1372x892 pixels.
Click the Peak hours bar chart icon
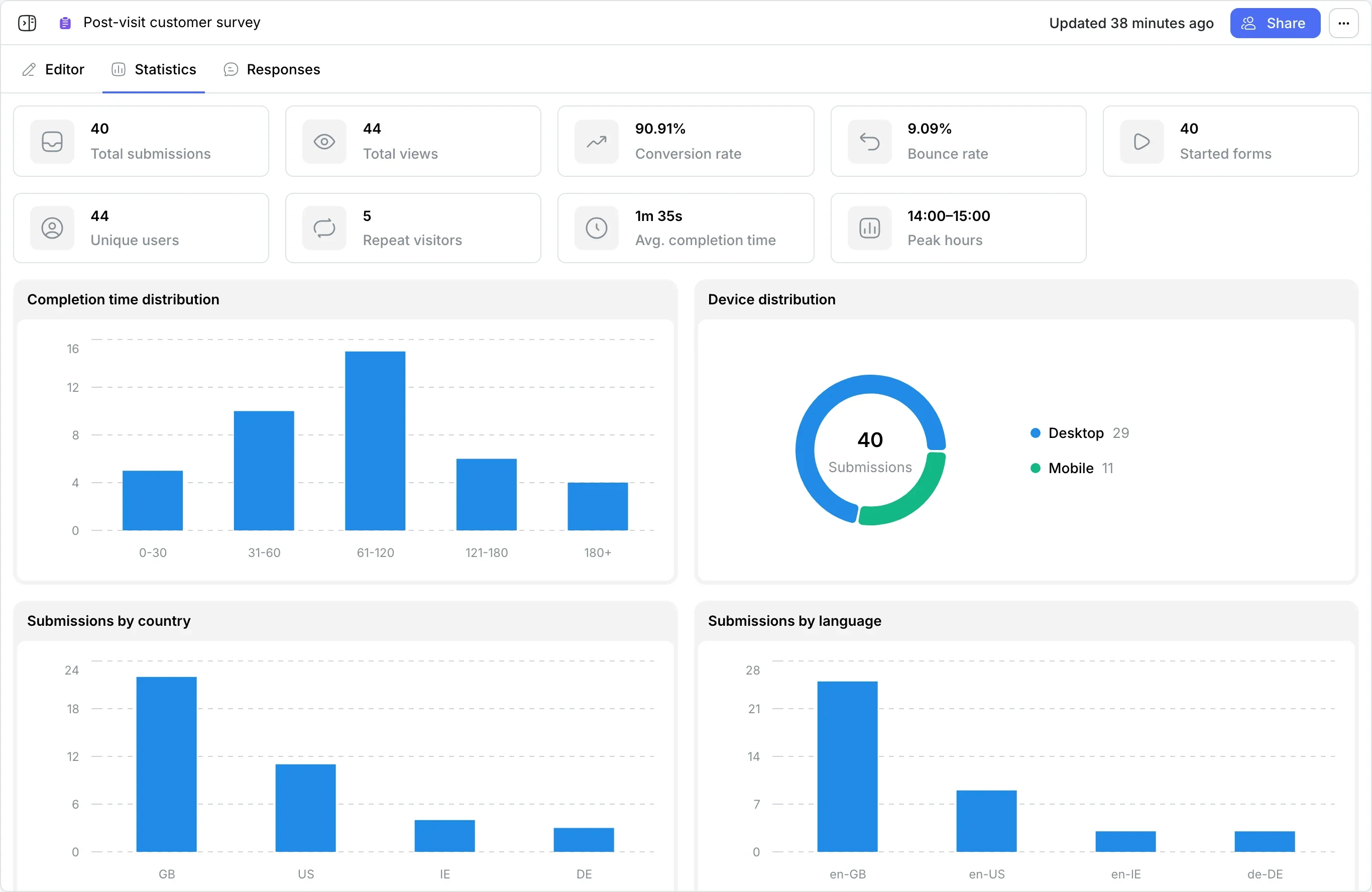click(x=869, y=229)
